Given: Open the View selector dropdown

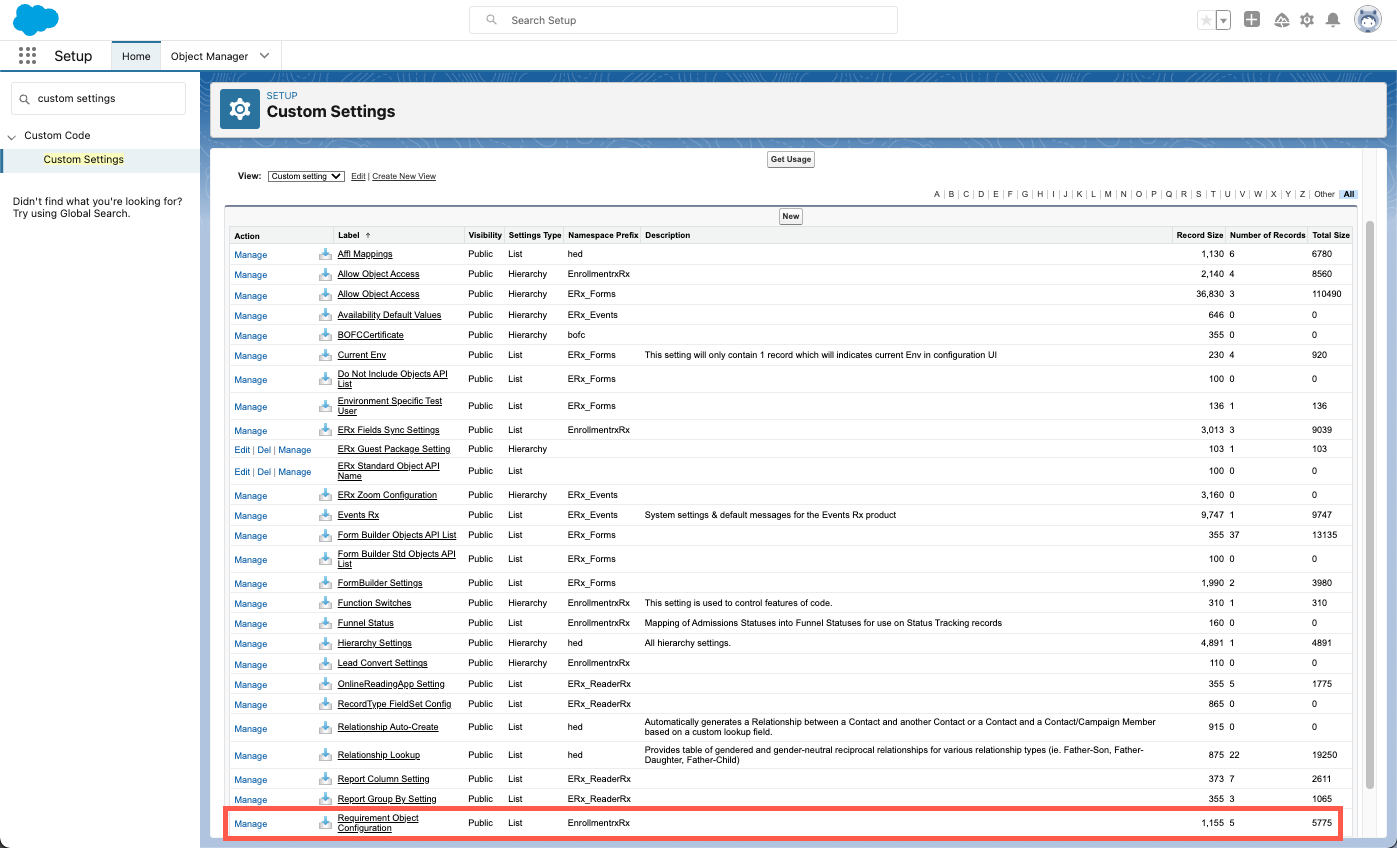Looking at the screenshot, I should point(306,176).
